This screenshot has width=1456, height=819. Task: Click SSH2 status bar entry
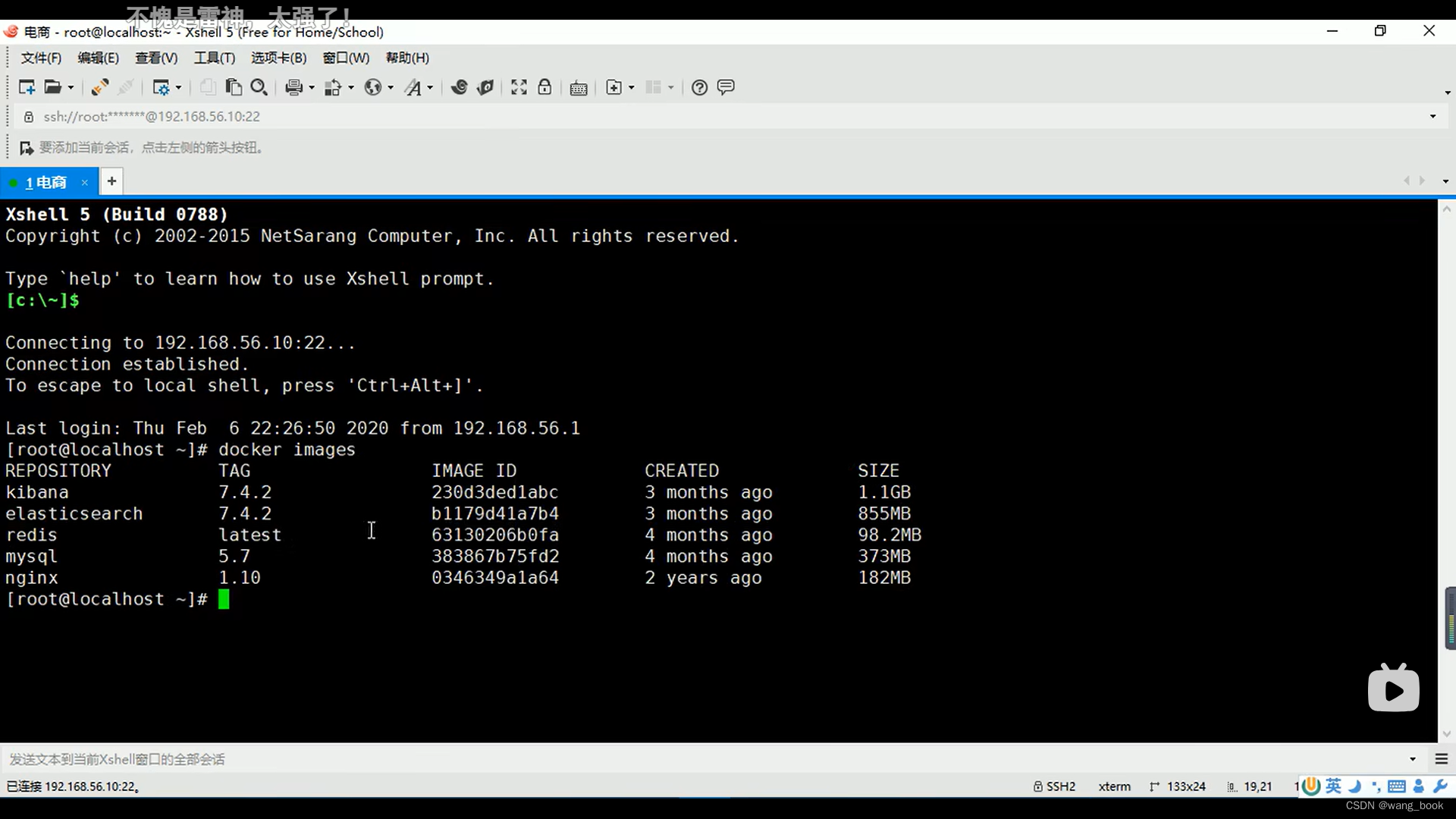pos(1055,786)
